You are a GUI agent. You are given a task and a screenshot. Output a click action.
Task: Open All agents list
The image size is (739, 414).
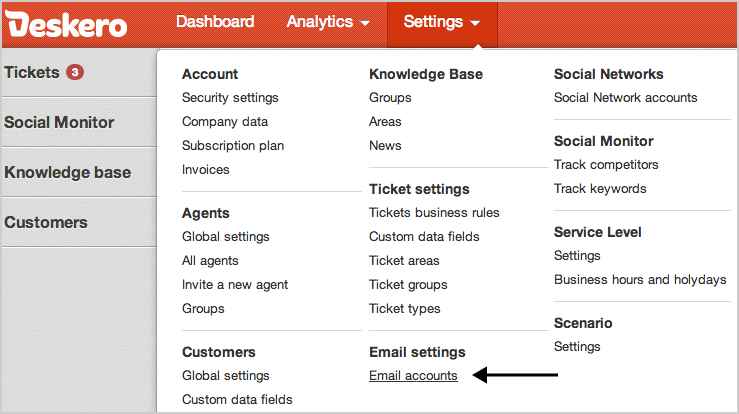point(210,261)
